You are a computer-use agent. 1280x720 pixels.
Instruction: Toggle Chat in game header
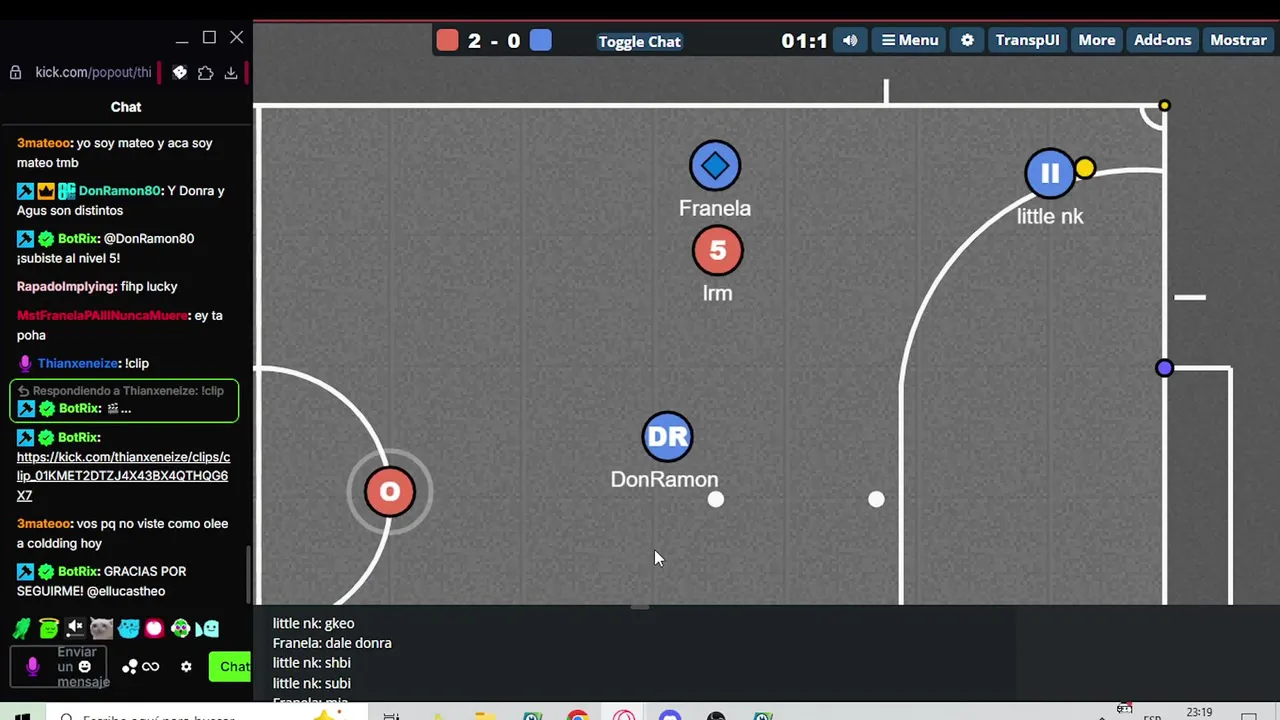pos(639,41)
